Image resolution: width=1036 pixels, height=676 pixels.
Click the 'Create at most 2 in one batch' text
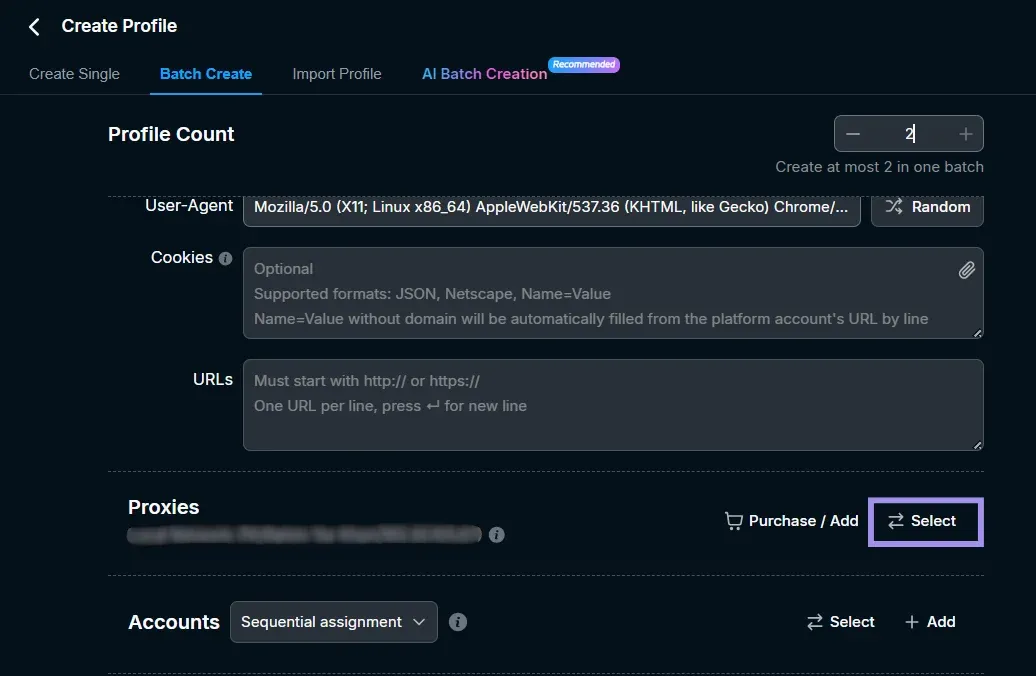[879, 167]
